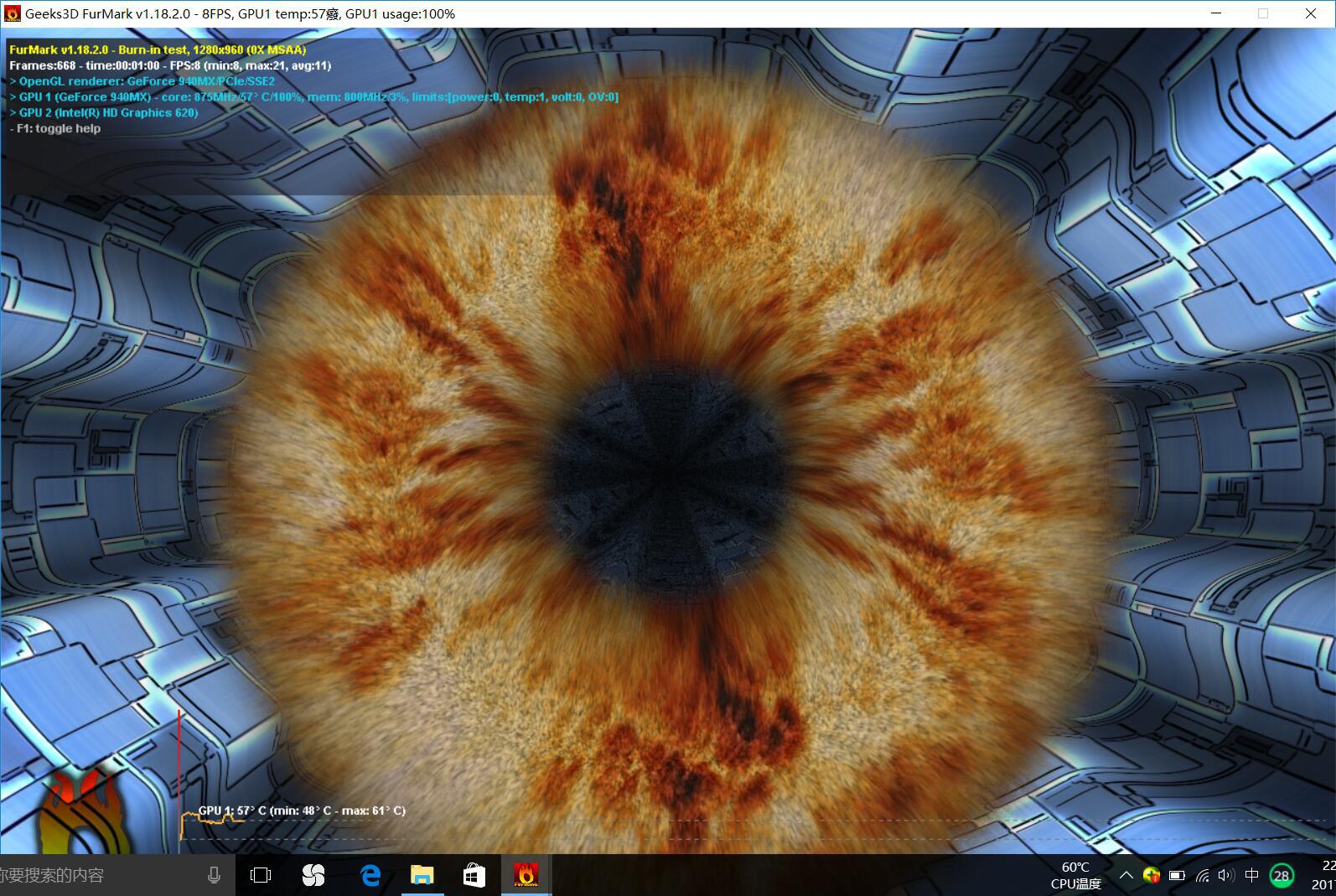Select the FurMark taskbar button

(x=526, y=875)
